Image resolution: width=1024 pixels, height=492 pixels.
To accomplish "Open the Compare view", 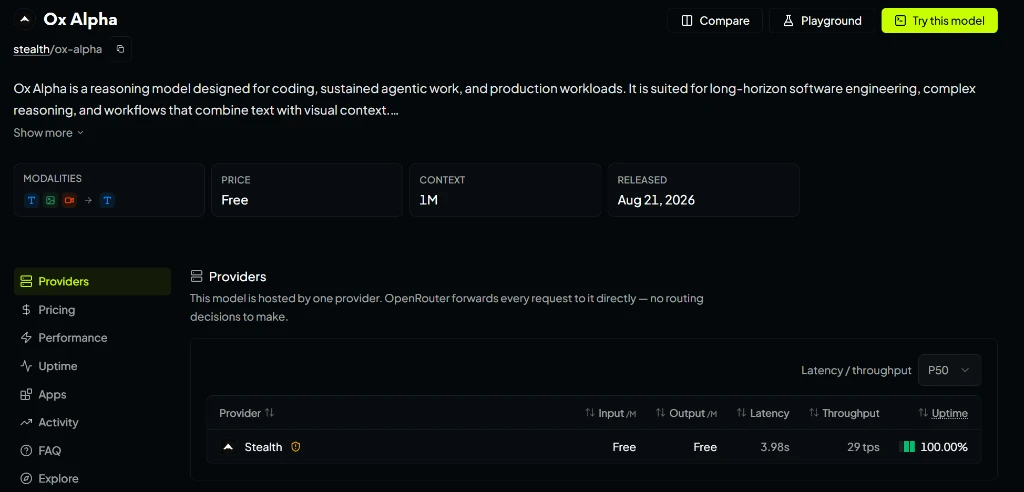I will (x=715, y=20).
